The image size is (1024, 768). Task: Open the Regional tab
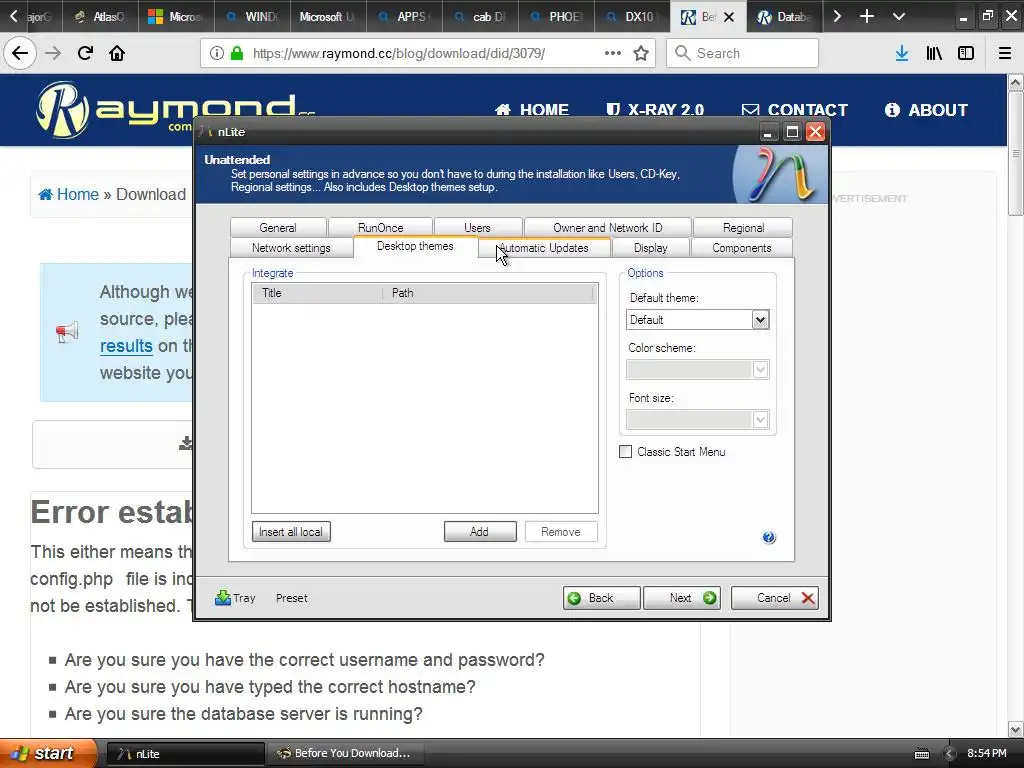tap(743, 227)
